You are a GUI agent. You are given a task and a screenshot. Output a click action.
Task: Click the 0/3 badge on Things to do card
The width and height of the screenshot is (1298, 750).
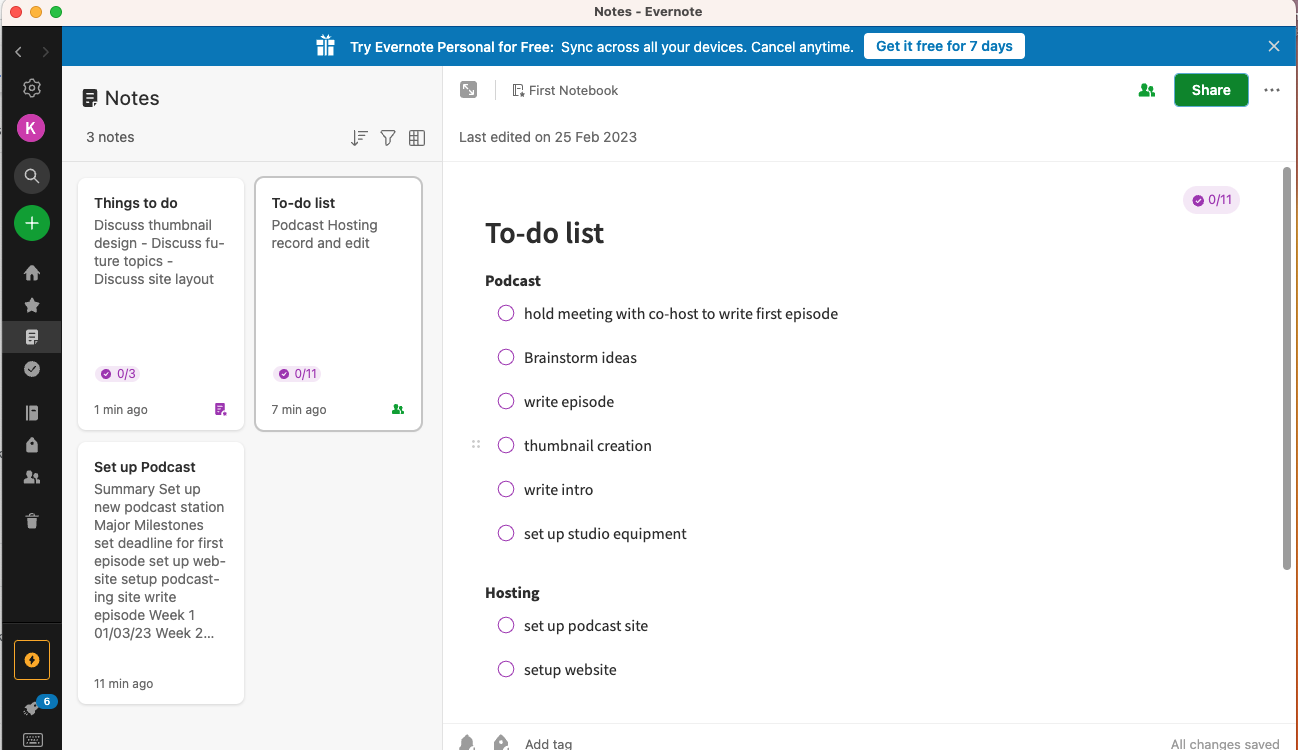[x=117, y=374]
